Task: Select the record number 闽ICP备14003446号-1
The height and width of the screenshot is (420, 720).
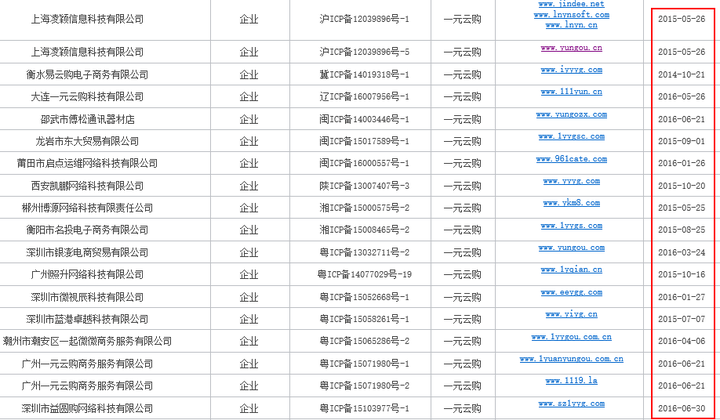Action: click(364, 119)
